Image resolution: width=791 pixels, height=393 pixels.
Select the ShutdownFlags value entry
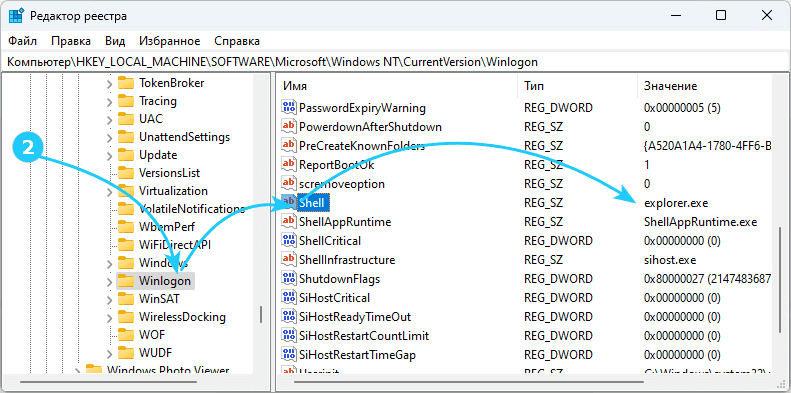[x=526, y=278]
